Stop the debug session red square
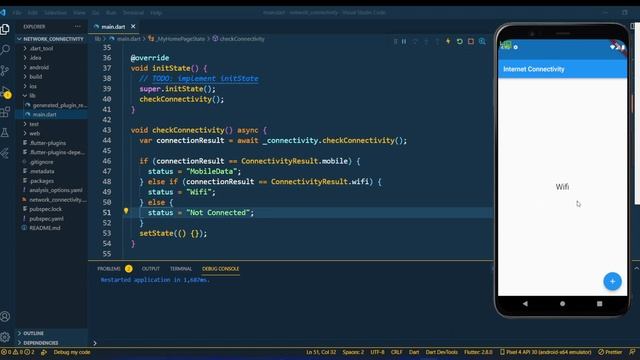 coord(471,41)
